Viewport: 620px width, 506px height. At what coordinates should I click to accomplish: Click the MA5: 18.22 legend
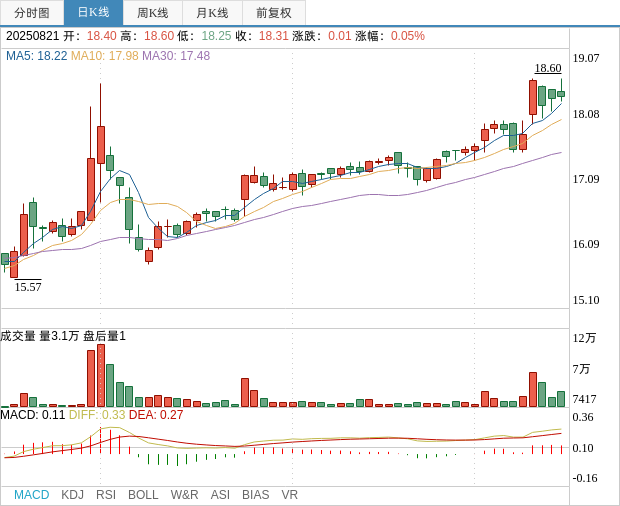[x=37, y=56]
